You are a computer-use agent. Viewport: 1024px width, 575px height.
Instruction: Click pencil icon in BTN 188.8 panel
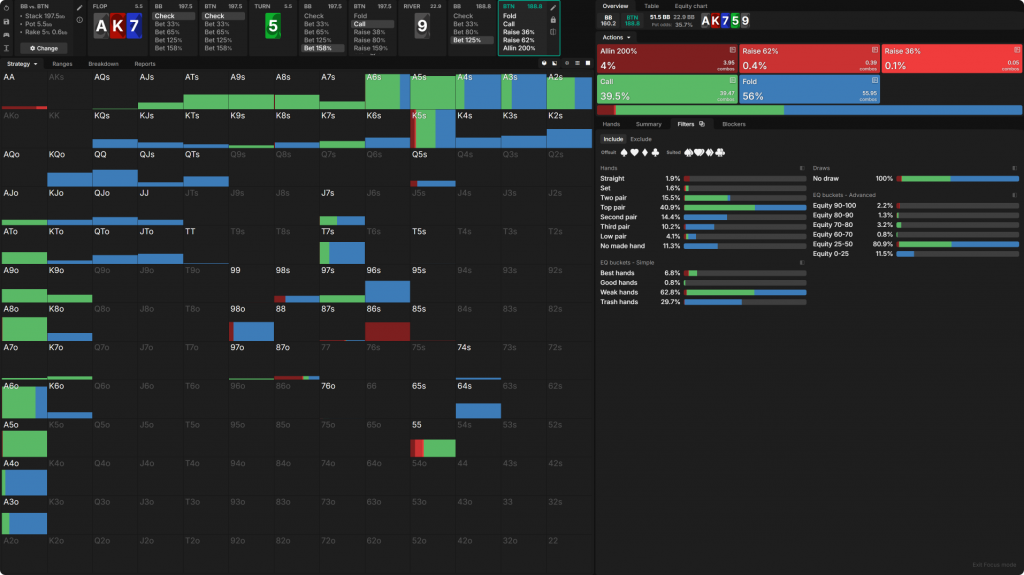(x=553, y=8)
